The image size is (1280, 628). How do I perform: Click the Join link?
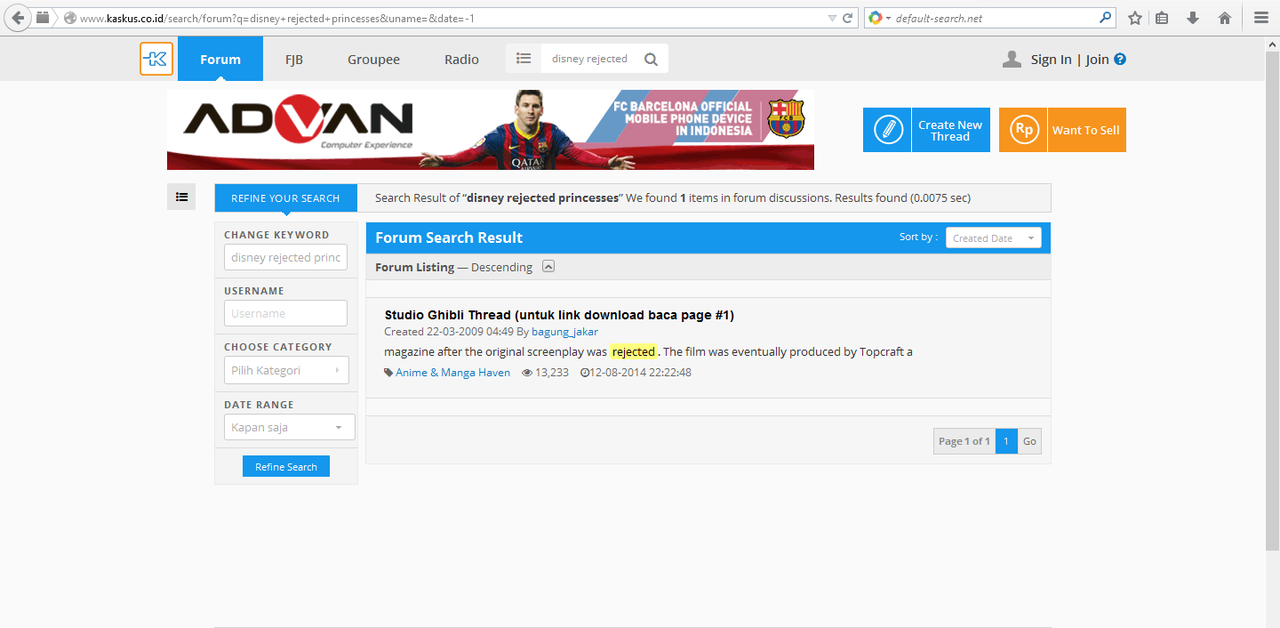coord(1097,60)
